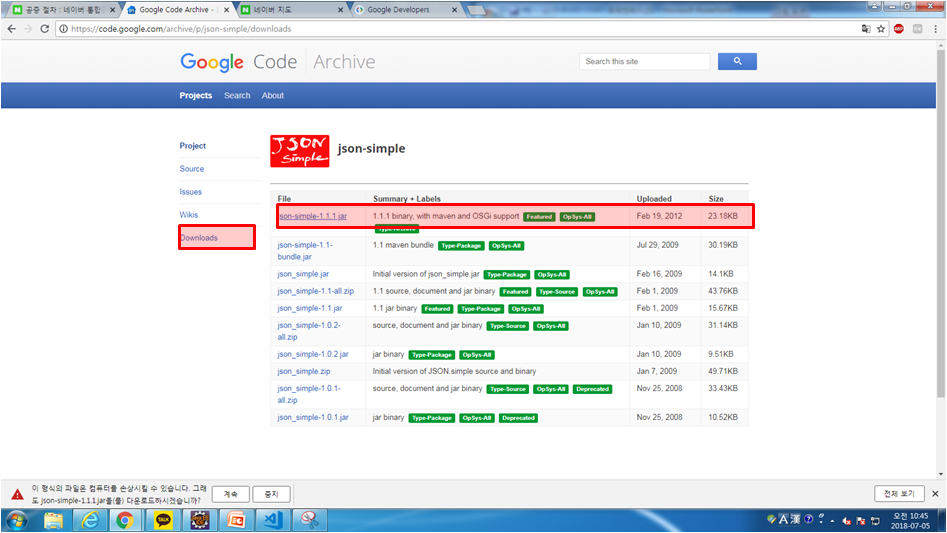Download json_simple-1.0.1-all.zip
The width and height of the screenshot is (947, 533).
click(309, 394)
